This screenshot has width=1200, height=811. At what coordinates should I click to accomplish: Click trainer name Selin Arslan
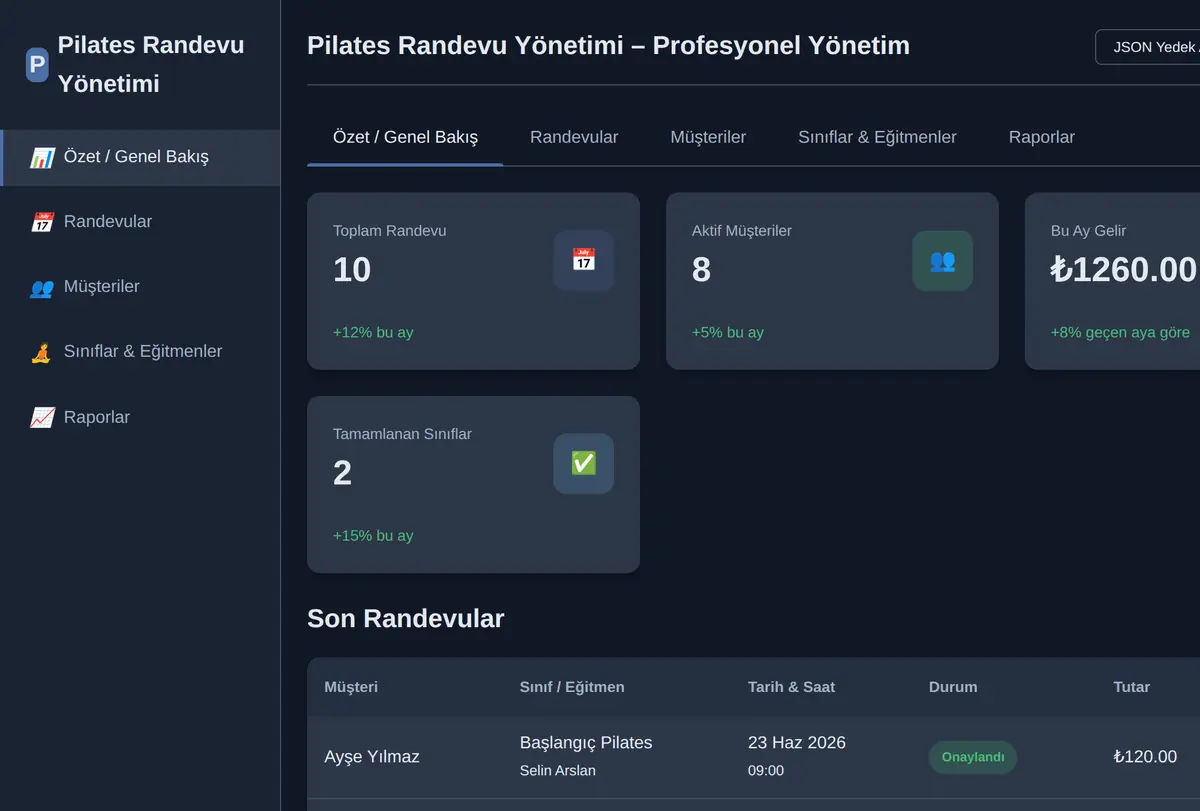point(558,771)
